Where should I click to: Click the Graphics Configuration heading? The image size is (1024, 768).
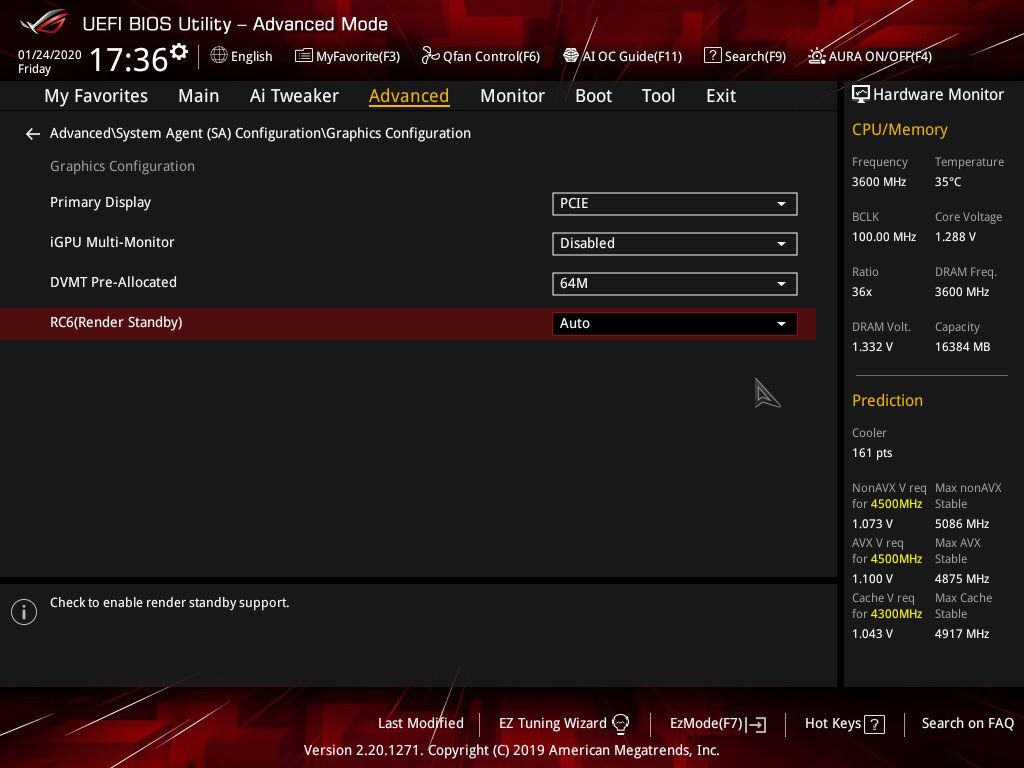(122, 167)
